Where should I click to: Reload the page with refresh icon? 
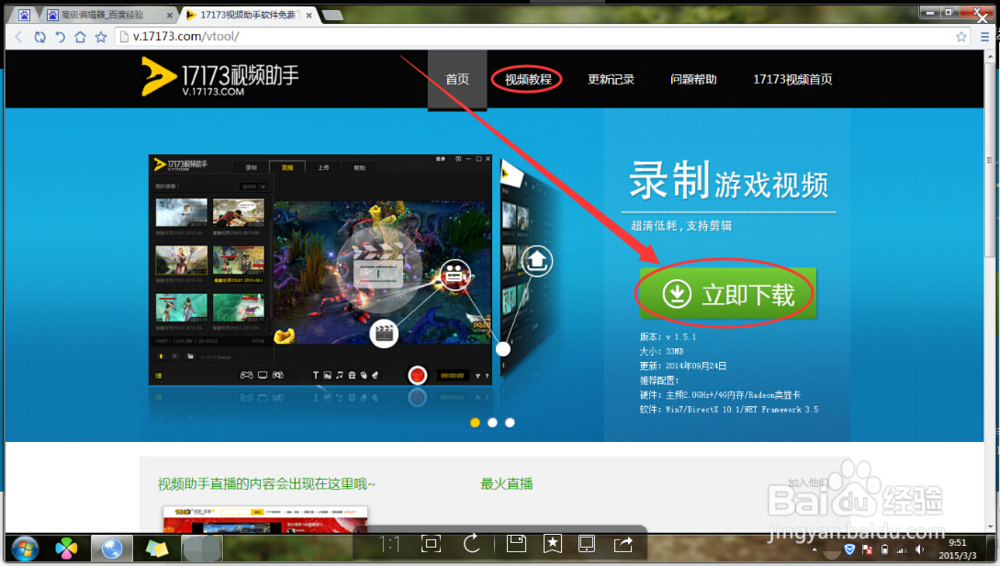[x=40, y=37]
